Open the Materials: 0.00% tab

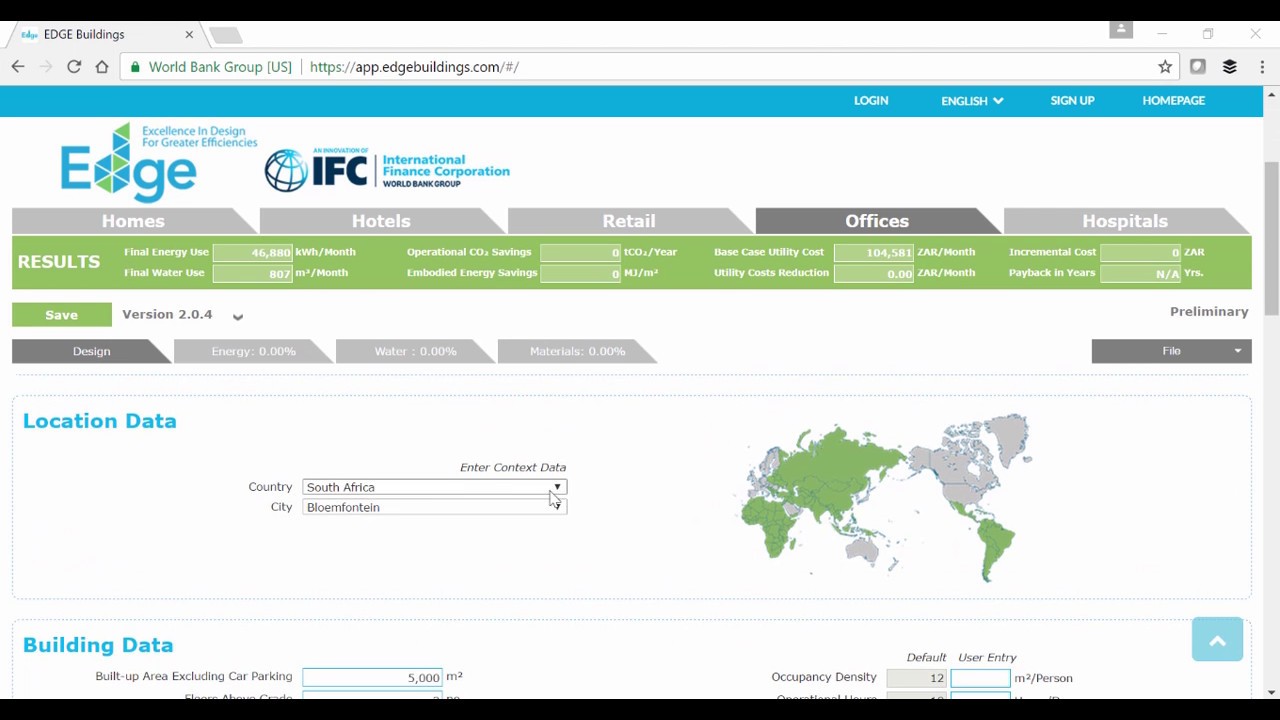(x=577, y=351)
